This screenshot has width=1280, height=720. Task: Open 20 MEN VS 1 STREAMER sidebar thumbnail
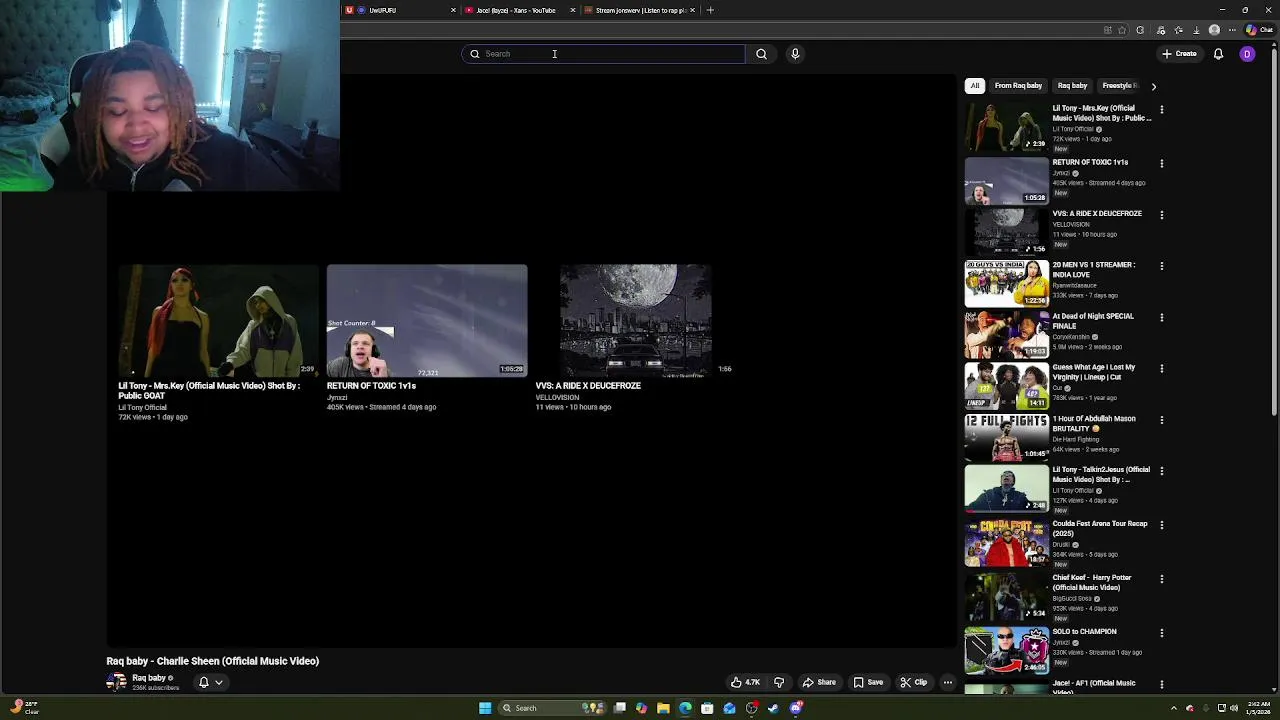(1006, 283)
